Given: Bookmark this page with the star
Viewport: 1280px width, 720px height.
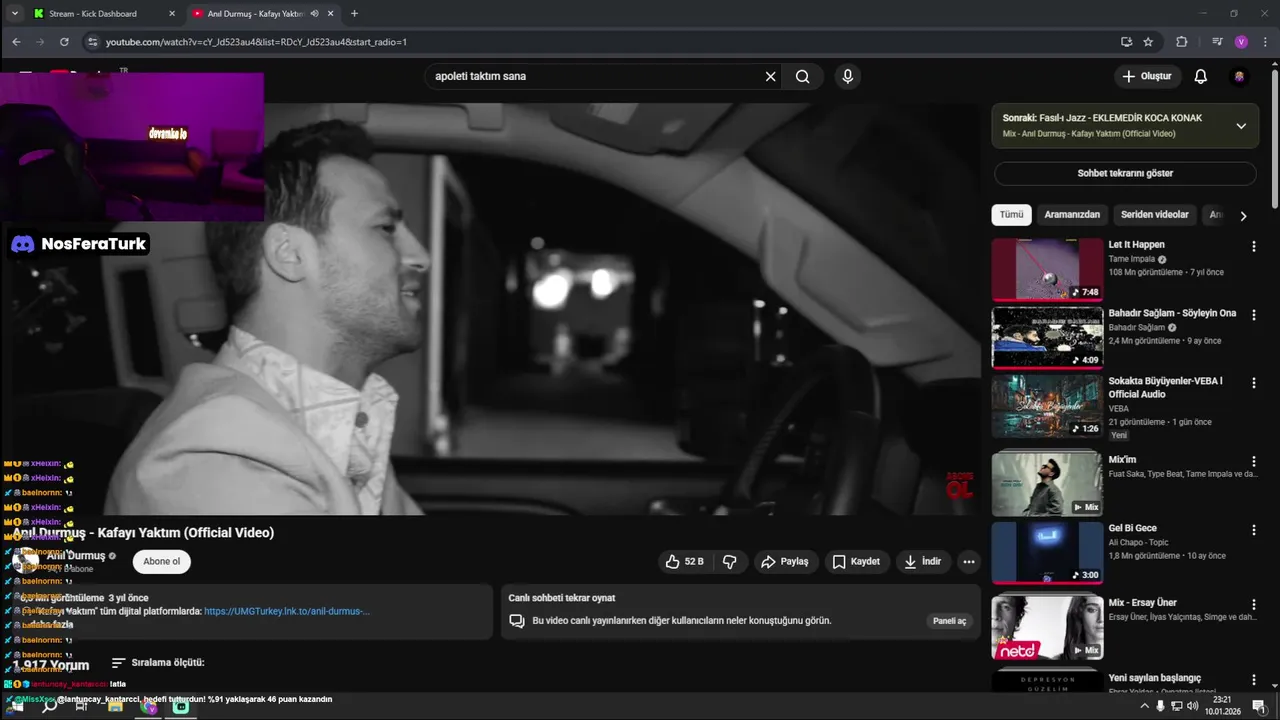Looking at the screenshot, I should [x=1148, y=42].
